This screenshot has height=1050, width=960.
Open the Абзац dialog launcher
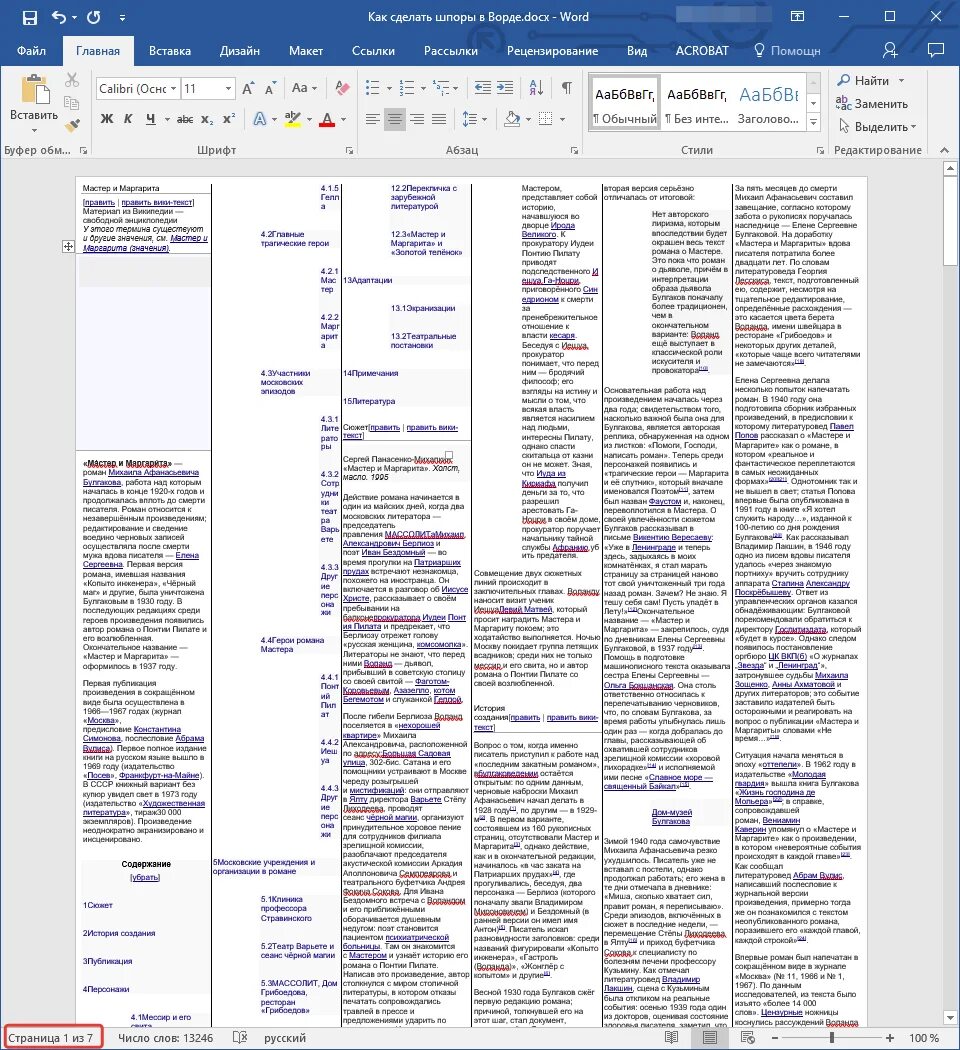tap(574, 151)
